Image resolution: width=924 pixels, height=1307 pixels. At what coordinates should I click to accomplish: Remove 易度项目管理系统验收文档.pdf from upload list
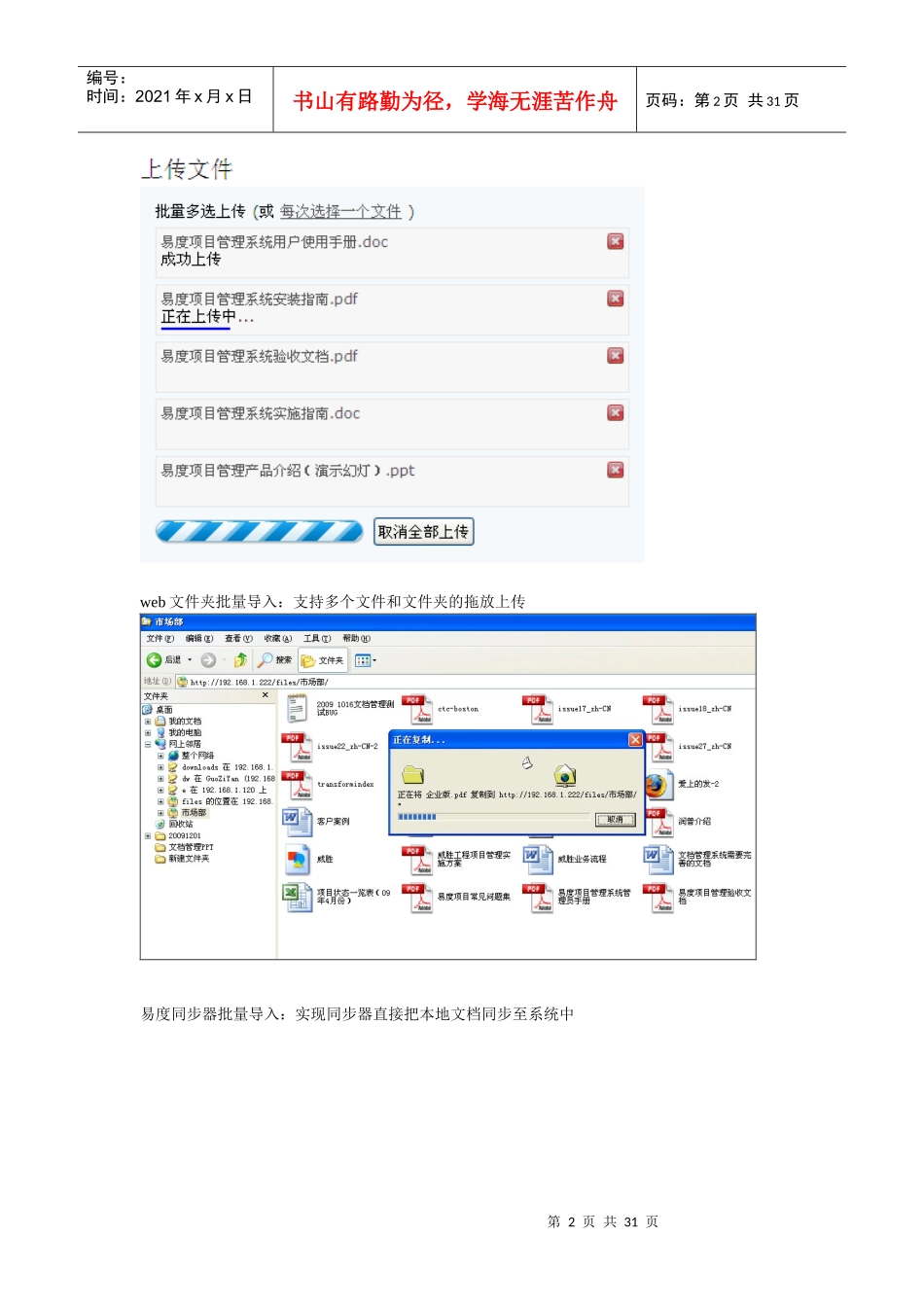coord(615,356)
